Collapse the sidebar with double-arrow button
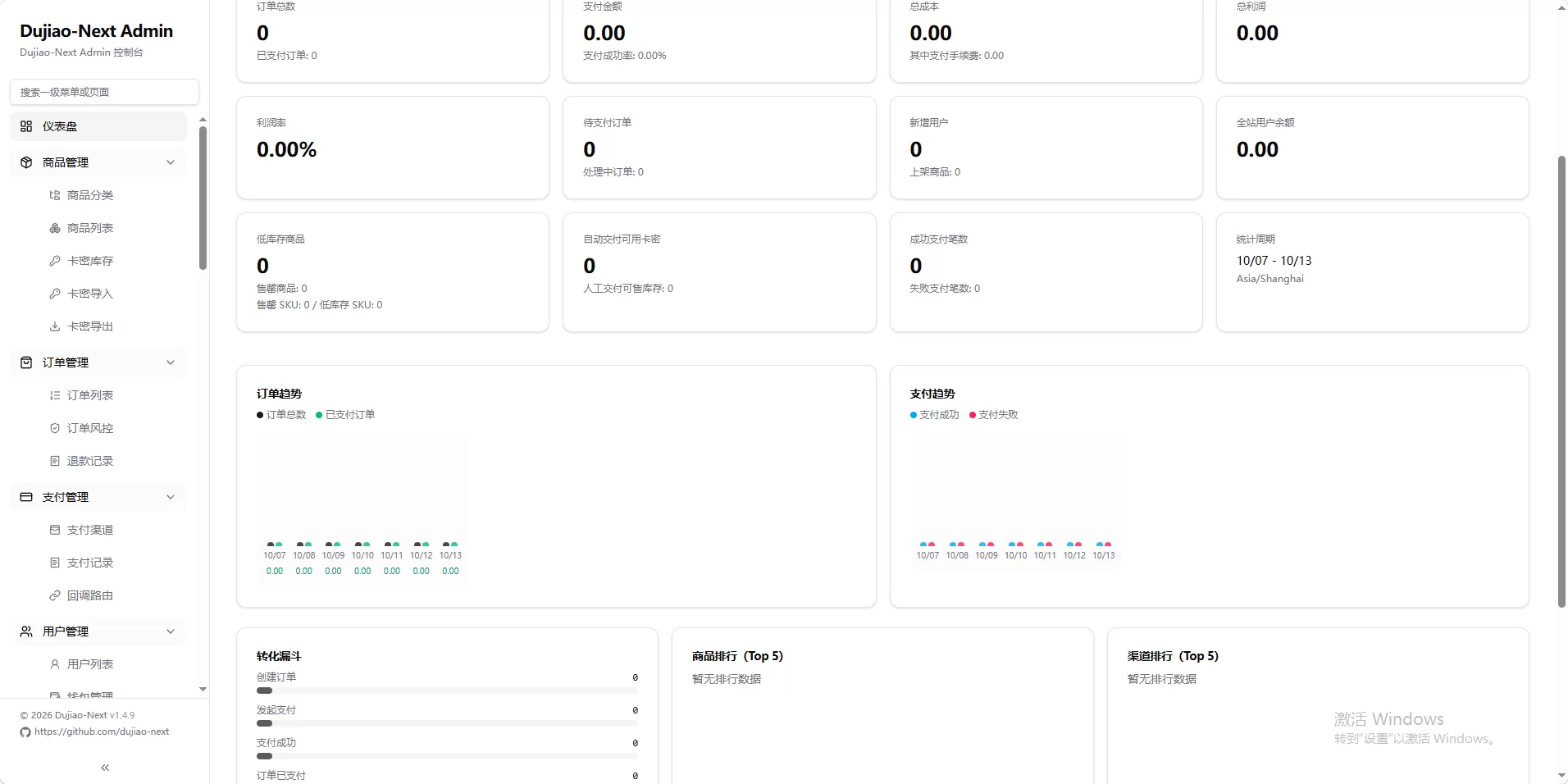 tap(105, 768)
